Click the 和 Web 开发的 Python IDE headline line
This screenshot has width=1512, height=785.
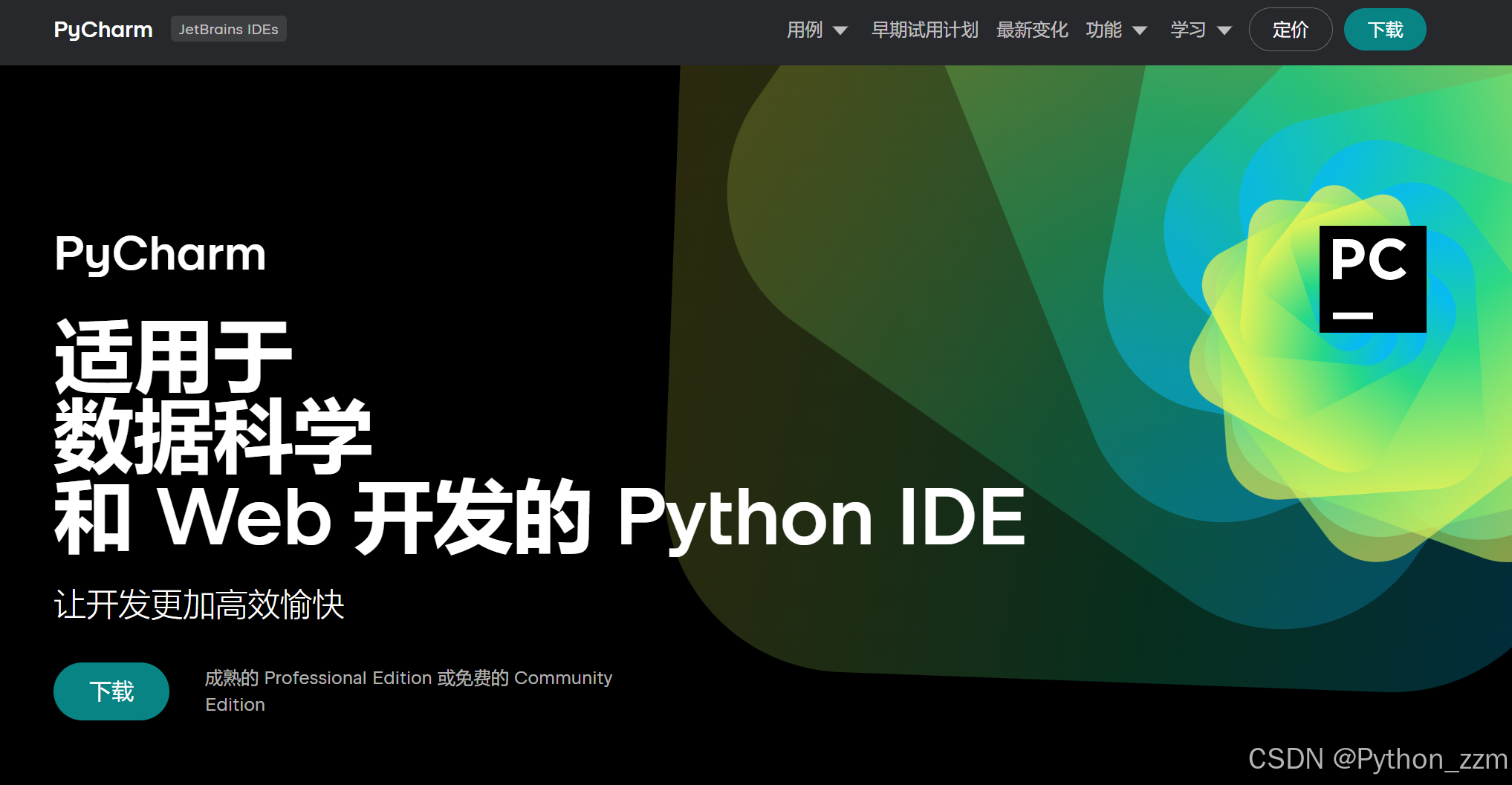point(540,518)
